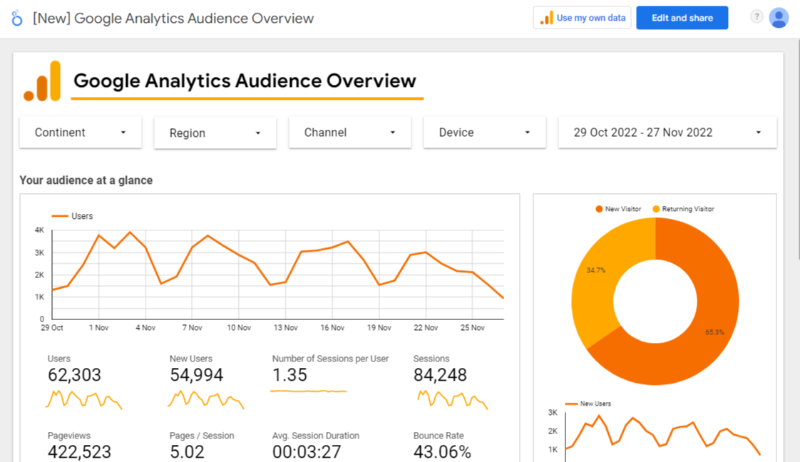
Task: Click the Looker Studio logo icon
Action: (17, 18)
